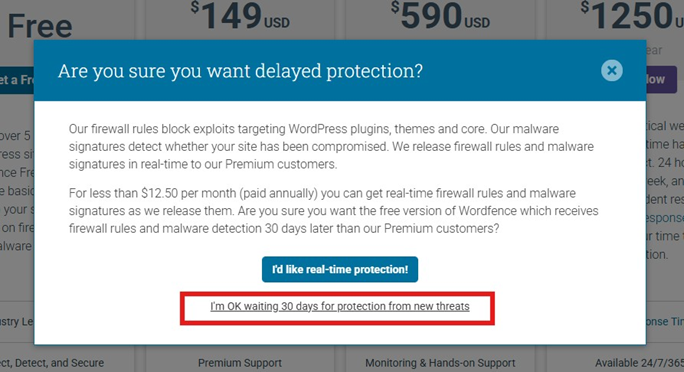Click the paragraph mentioning $12.50 per month
The width and height of the screenshot is (684, 372).
tap(333, 211)
